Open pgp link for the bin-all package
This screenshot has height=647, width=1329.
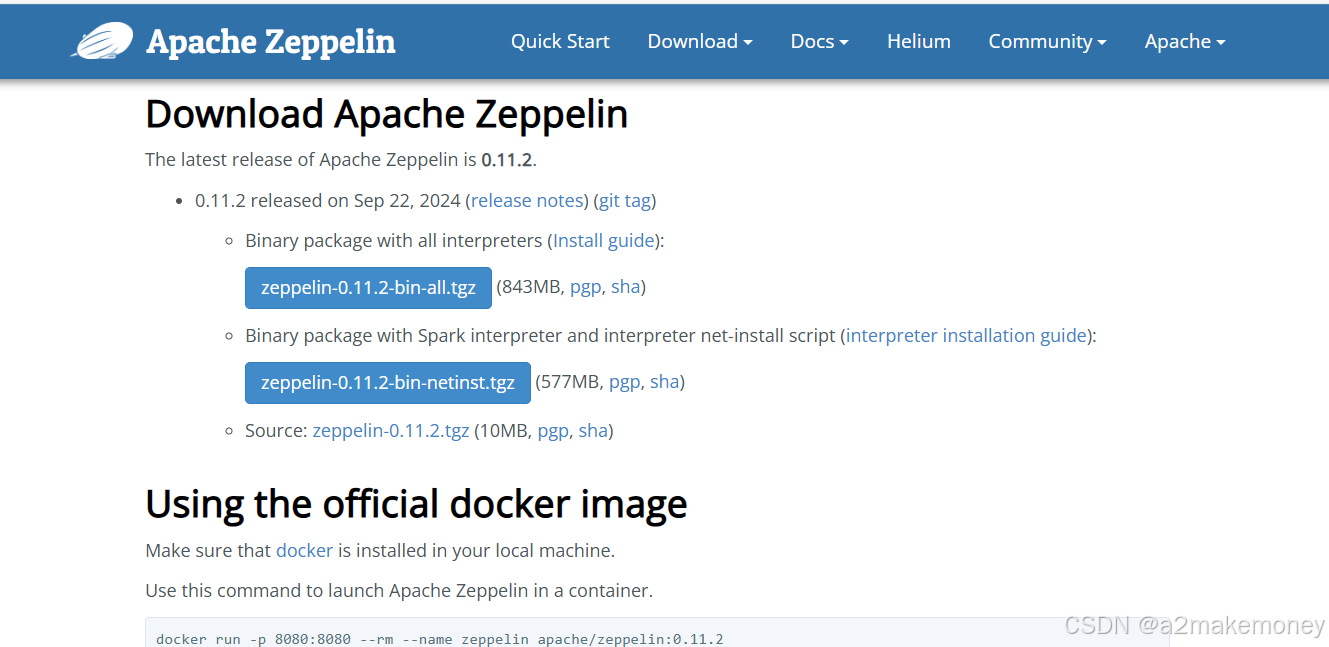586,287
